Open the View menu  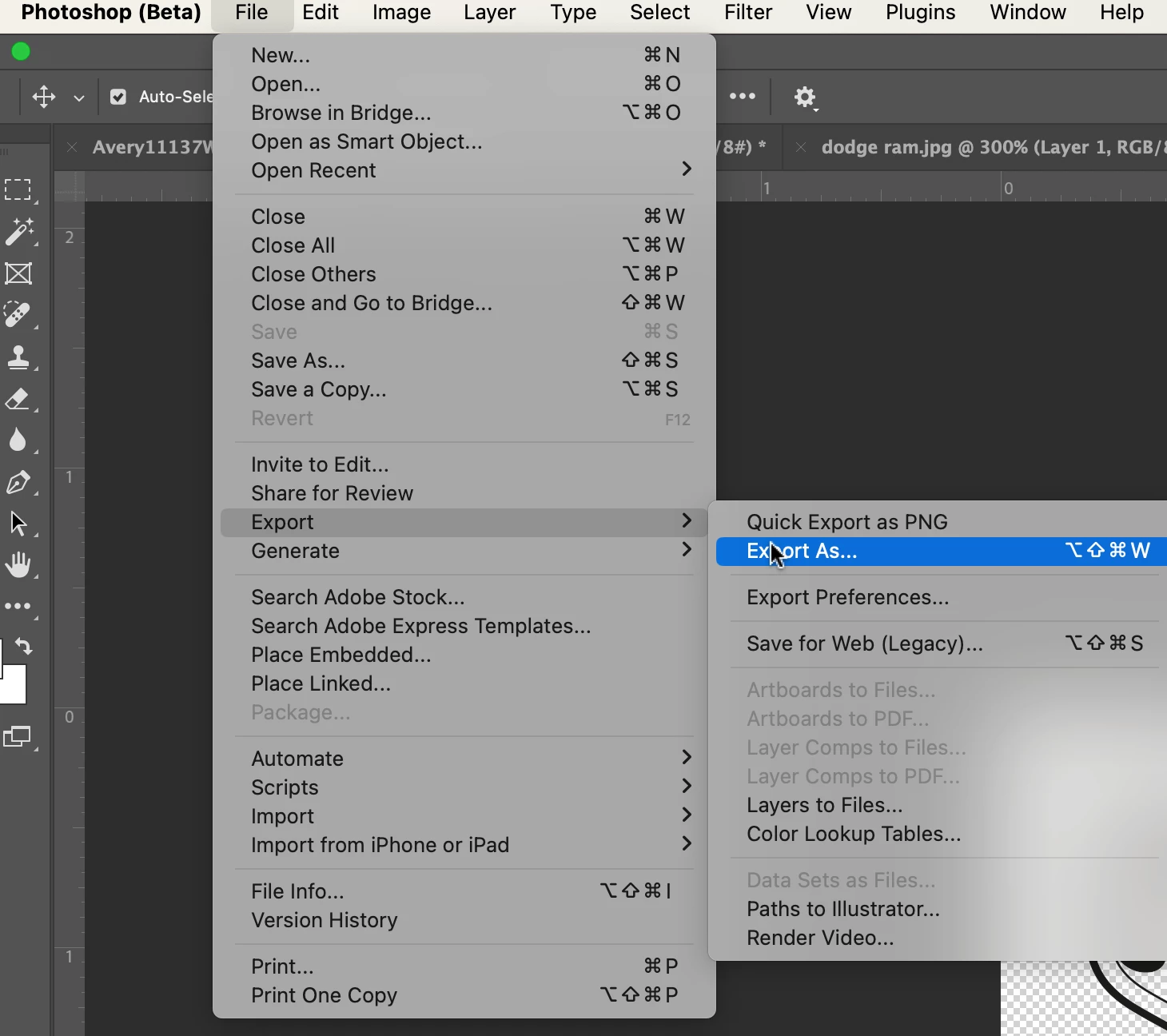click(829, 13)
